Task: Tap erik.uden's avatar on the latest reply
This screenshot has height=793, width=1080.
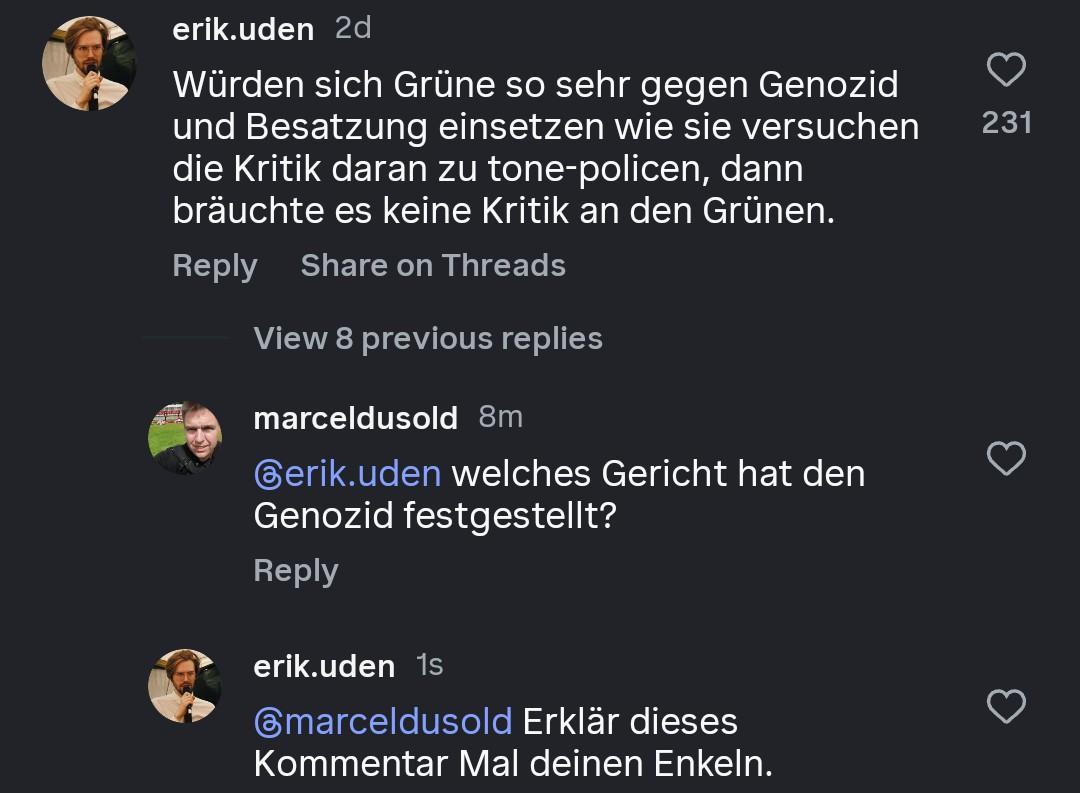Action: 185,686
